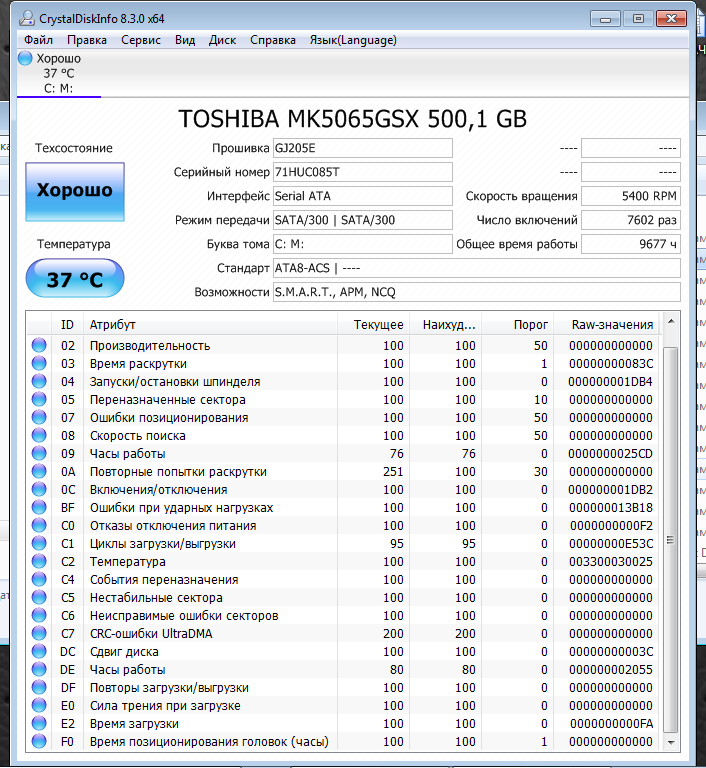Click status orb for Сила трения при загрузке
Screen dimensions: 706x768
pos(39,705)
